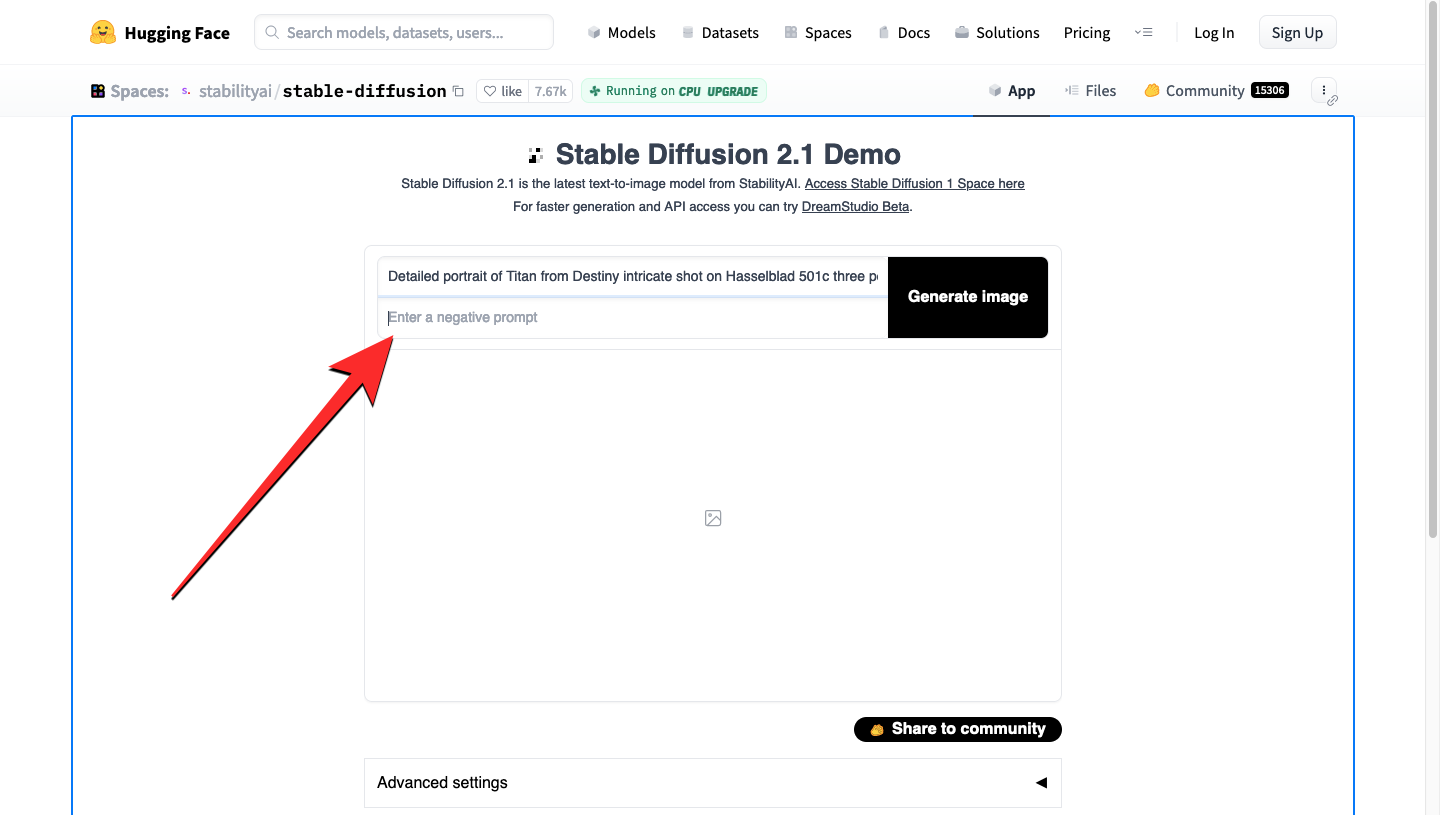Open the 7.67k likes count
This screenshot has width=1440, height=815.
tap(550, 91)
